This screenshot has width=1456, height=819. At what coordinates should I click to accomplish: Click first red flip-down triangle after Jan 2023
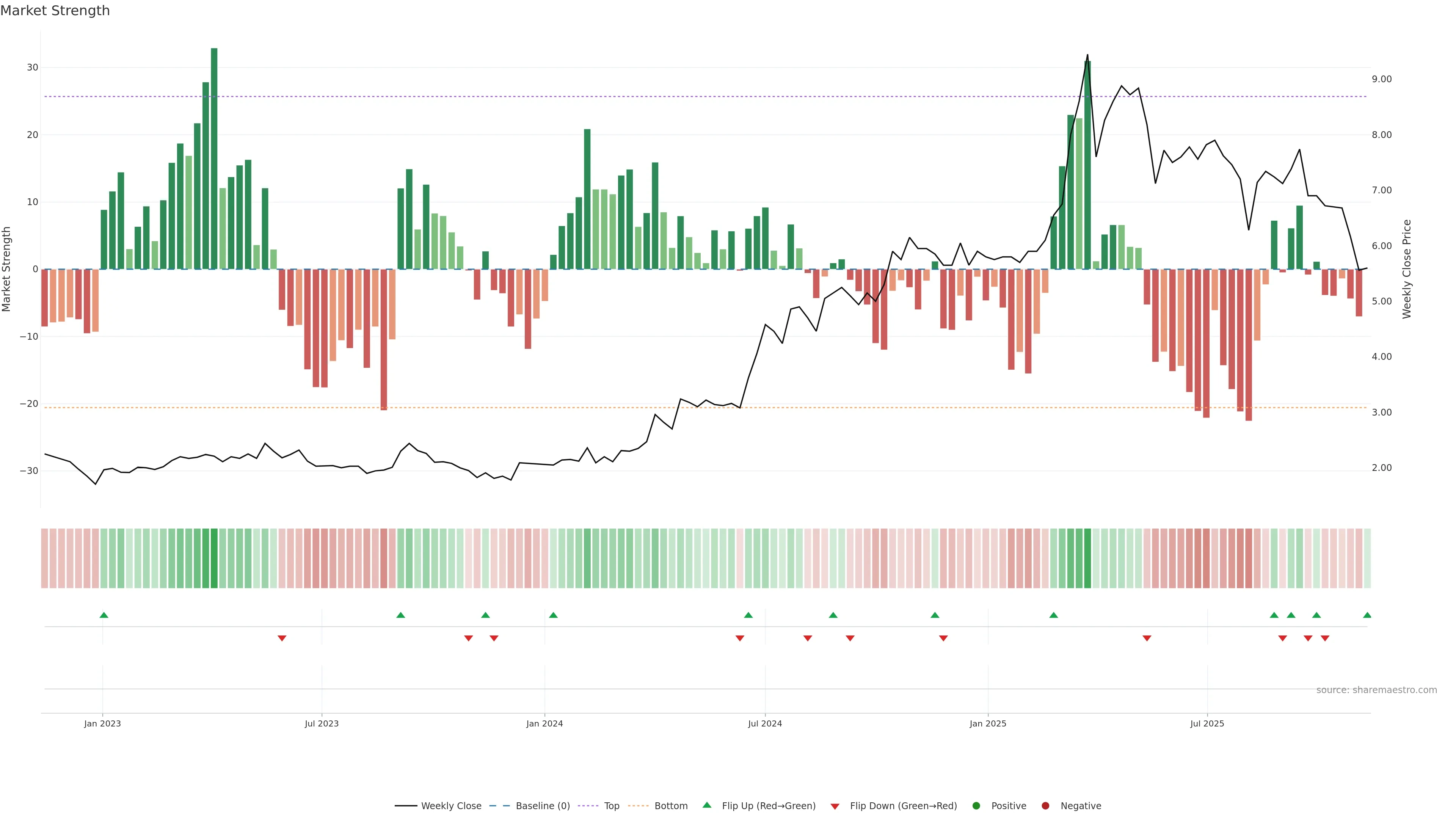coord(282,638)
